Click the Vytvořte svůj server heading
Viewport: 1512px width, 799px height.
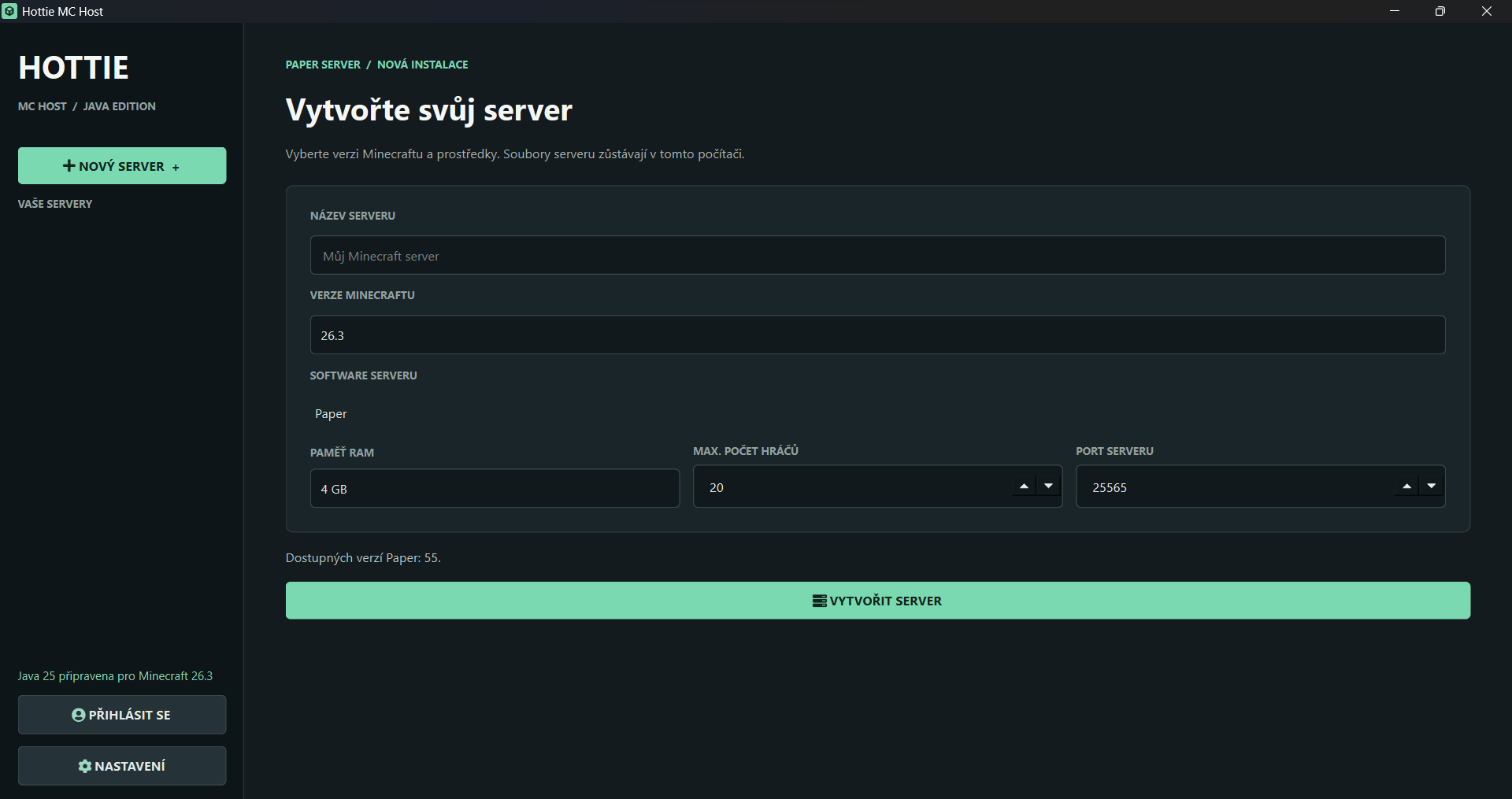[428, 110]
